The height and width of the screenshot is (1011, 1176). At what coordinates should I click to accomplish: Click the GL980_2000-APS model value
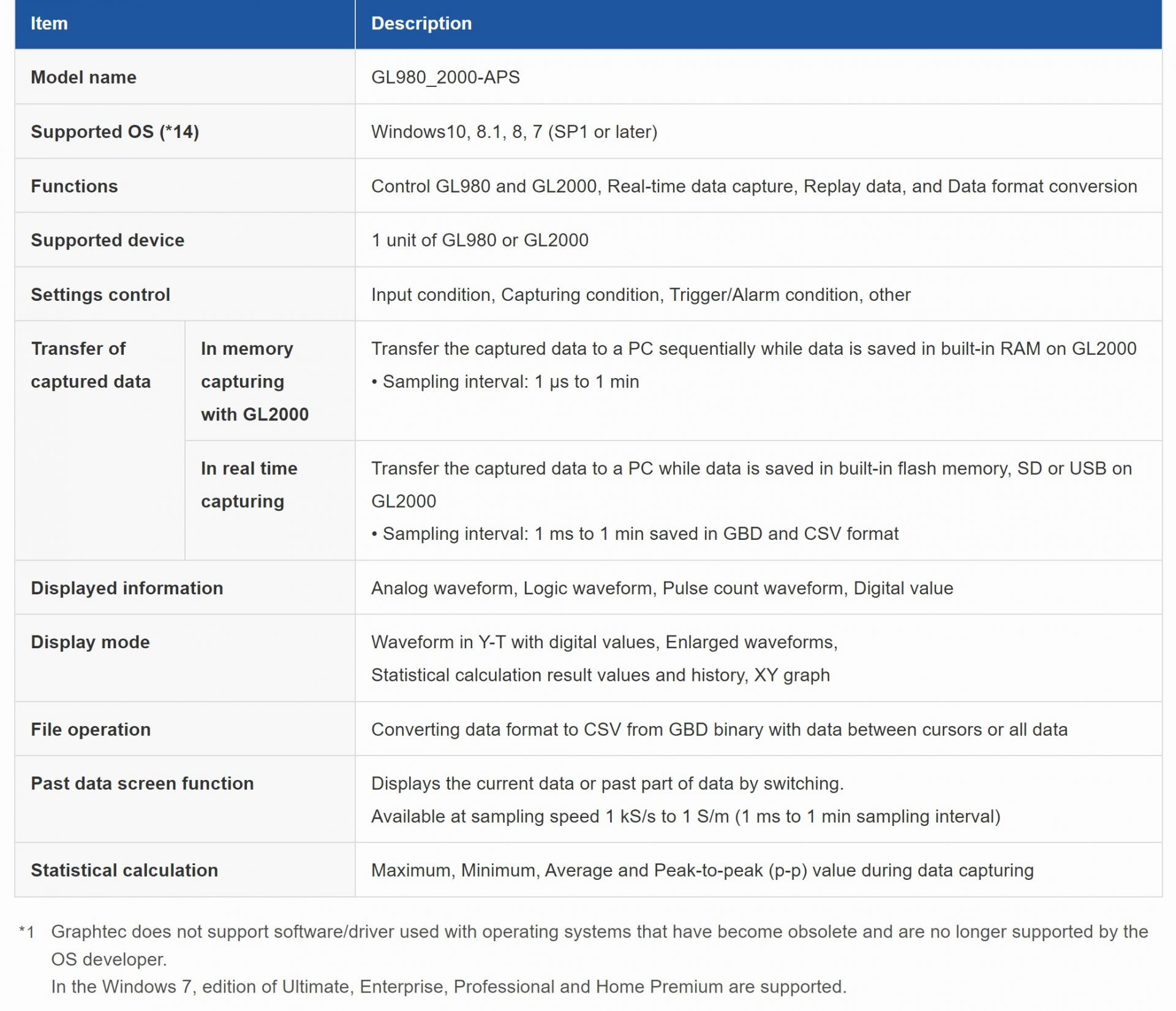pyautogui.click(x=445, y=77)
